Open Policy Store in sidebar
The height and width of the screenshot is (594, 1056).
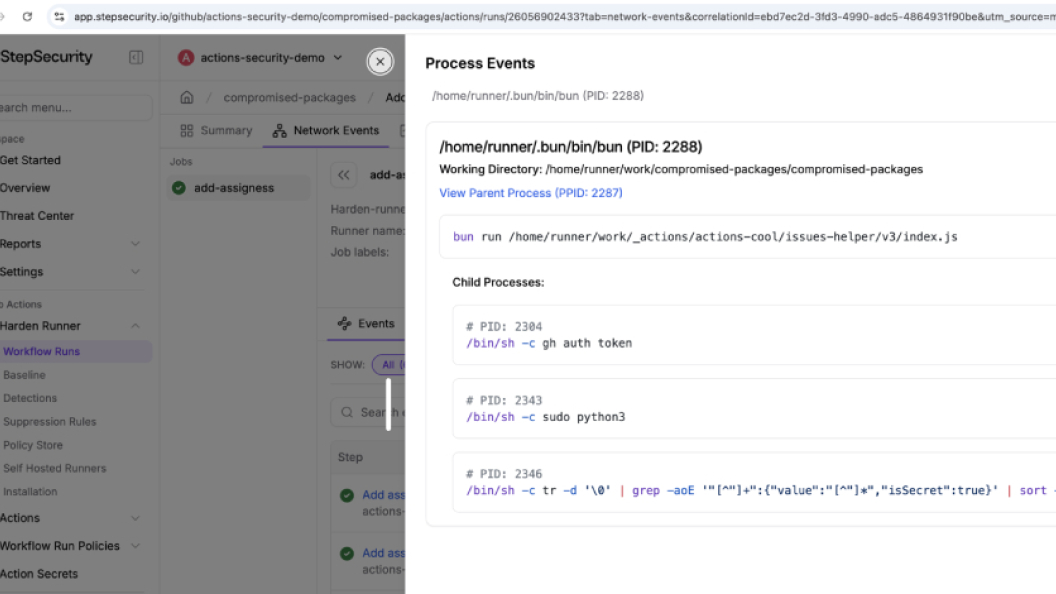(32, 445)
